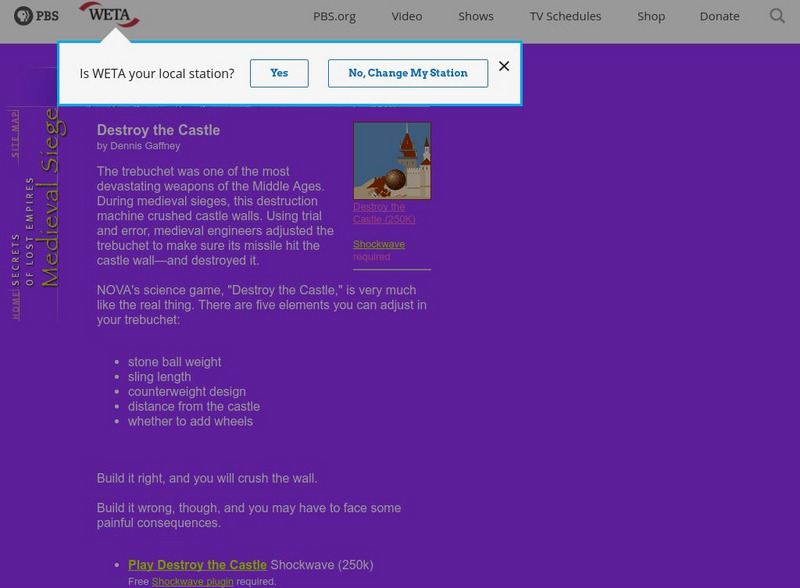Click the Medieval Siege vertical title
The width and height of the screenshot is (800, 588).
(52, 198)
